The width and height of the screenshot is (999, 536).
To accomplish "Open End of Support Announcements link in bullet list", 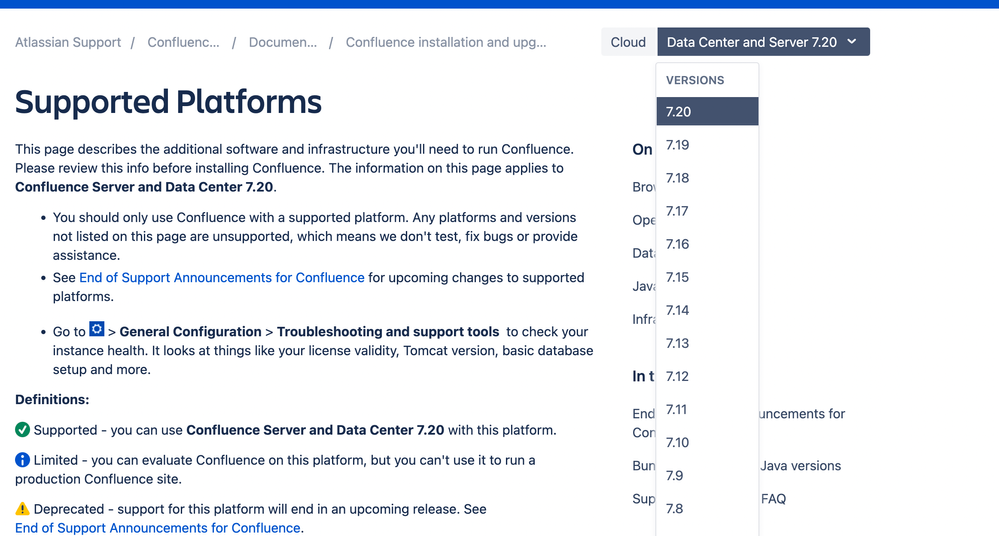I will point(222,278).
